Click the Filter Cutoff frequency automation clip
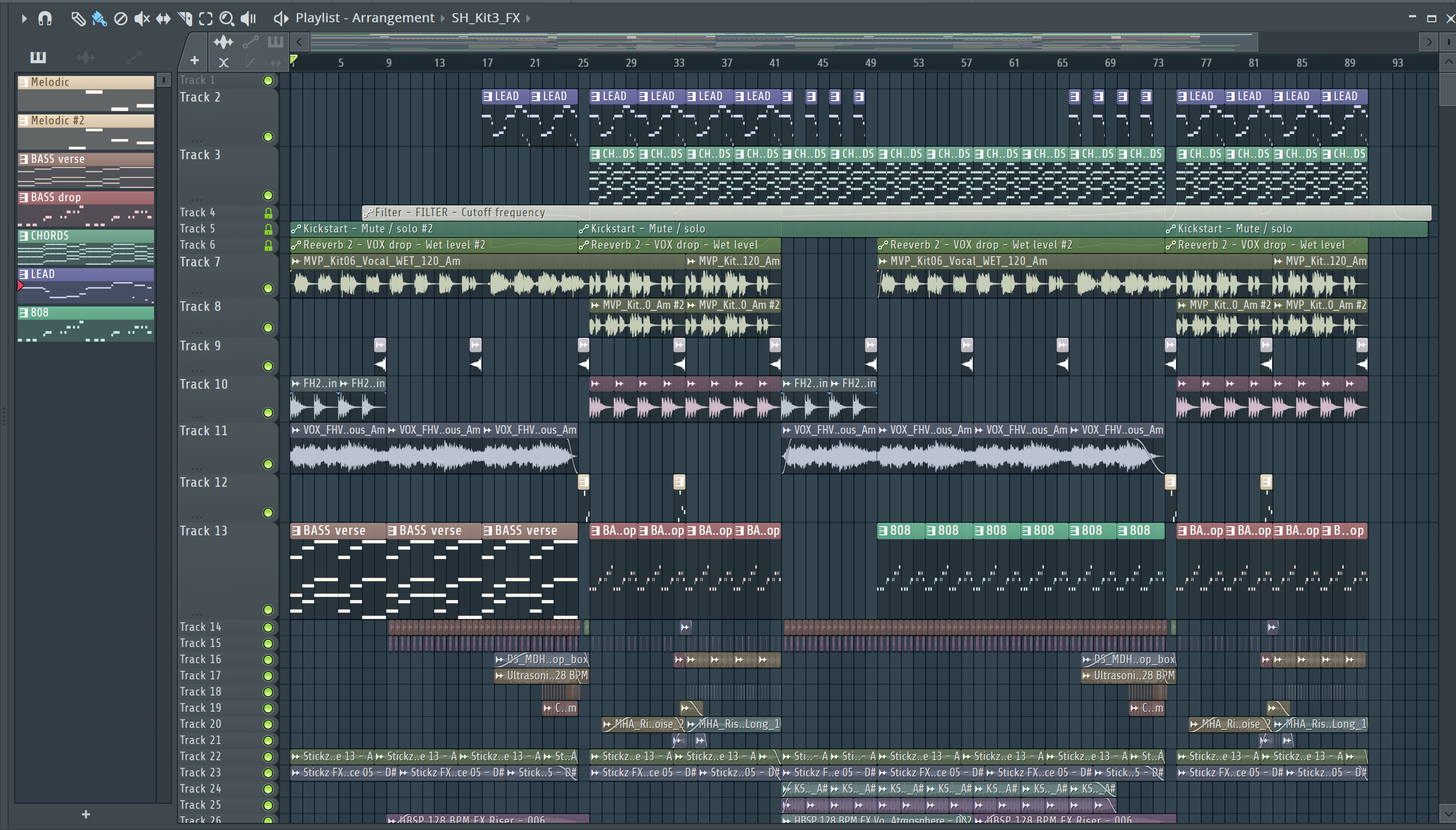 coord(896,213)
